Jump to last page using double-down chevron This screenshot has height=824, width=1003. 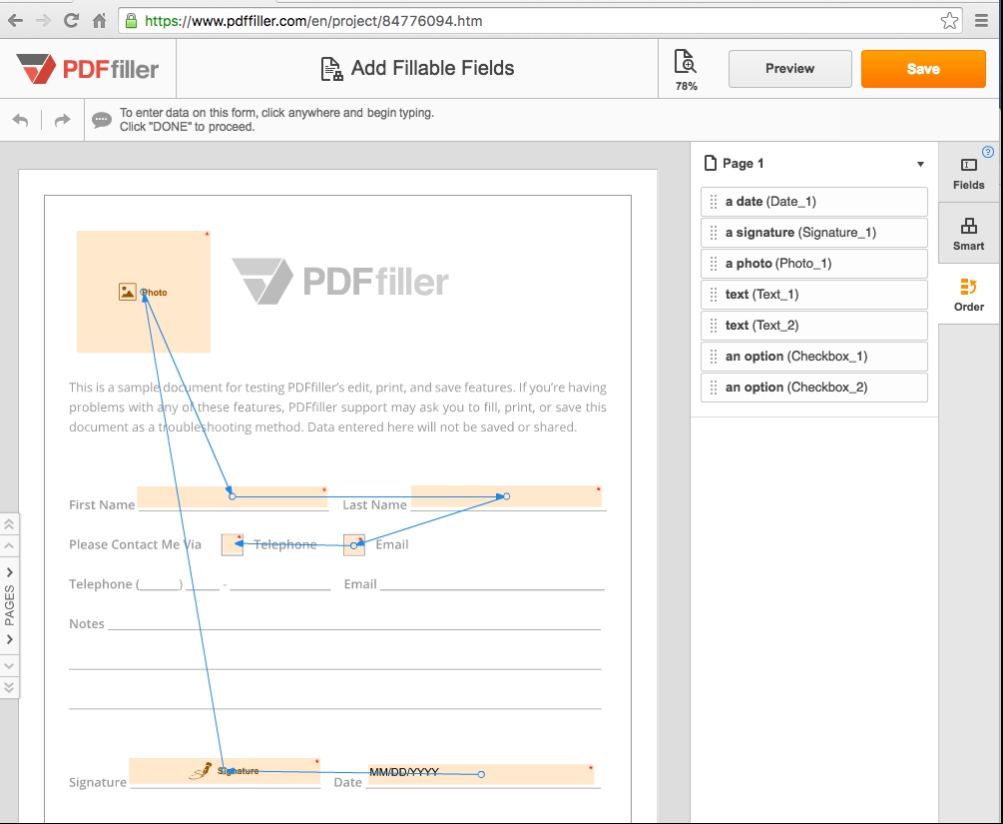point(9,688)
